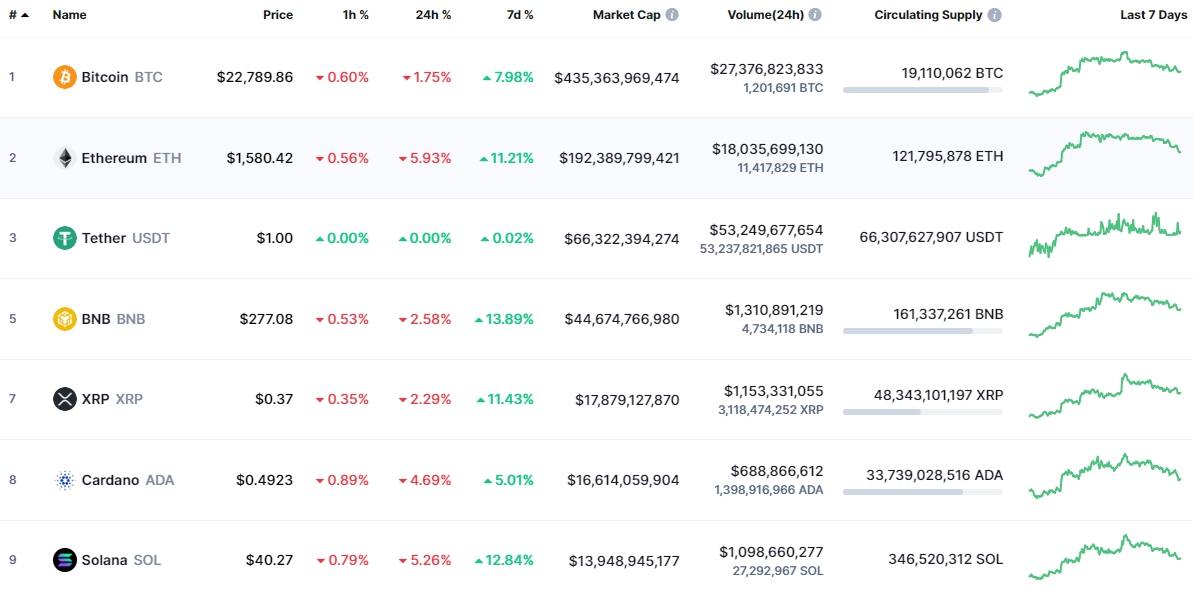Click Solana market cap $13,948,945,177
1193x592 pixels.
pyautogui.click(x=624, y=561)
